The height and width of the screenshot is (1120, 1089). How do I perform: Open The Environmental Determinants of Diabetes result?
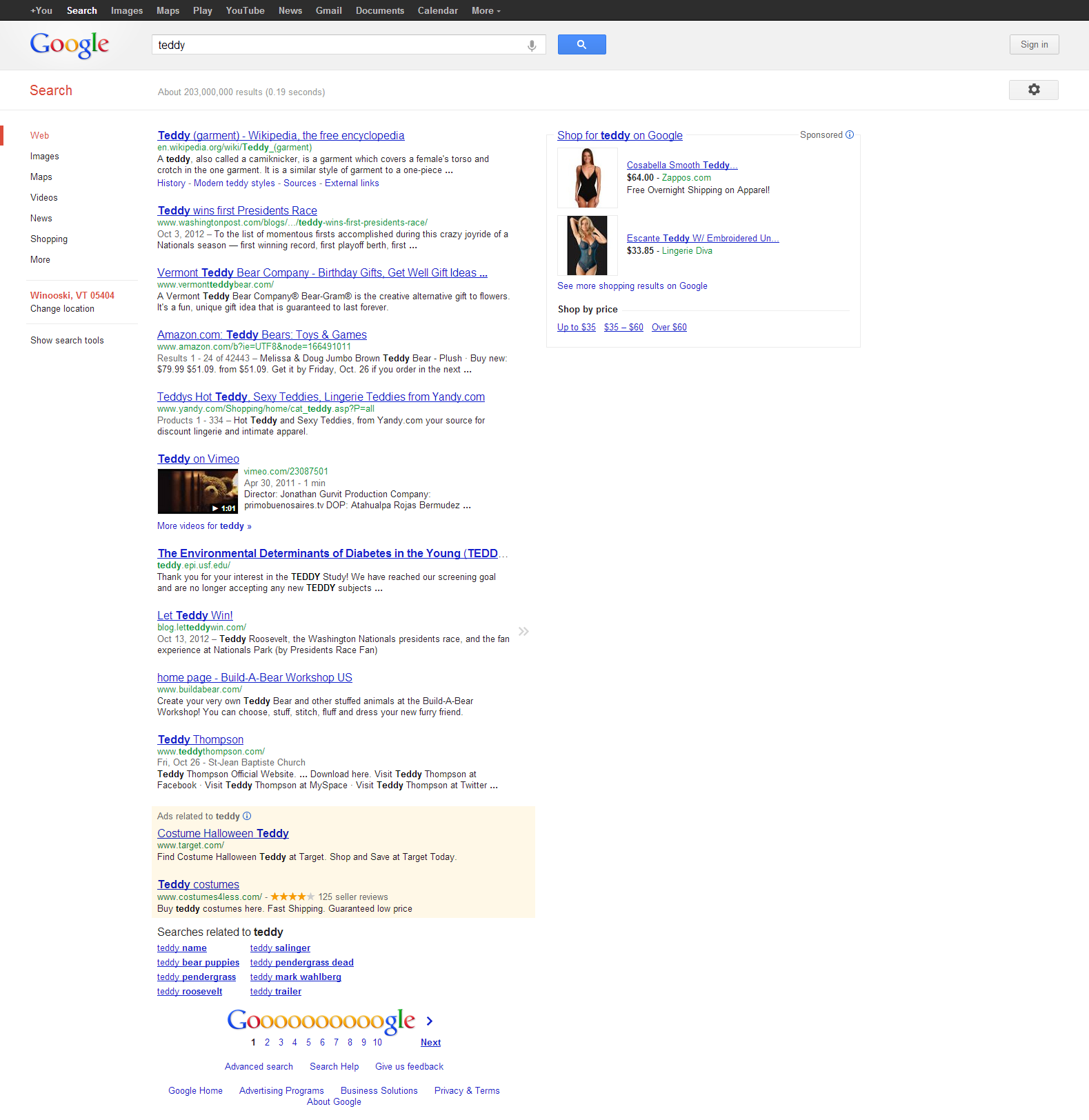tap(332, 553)
